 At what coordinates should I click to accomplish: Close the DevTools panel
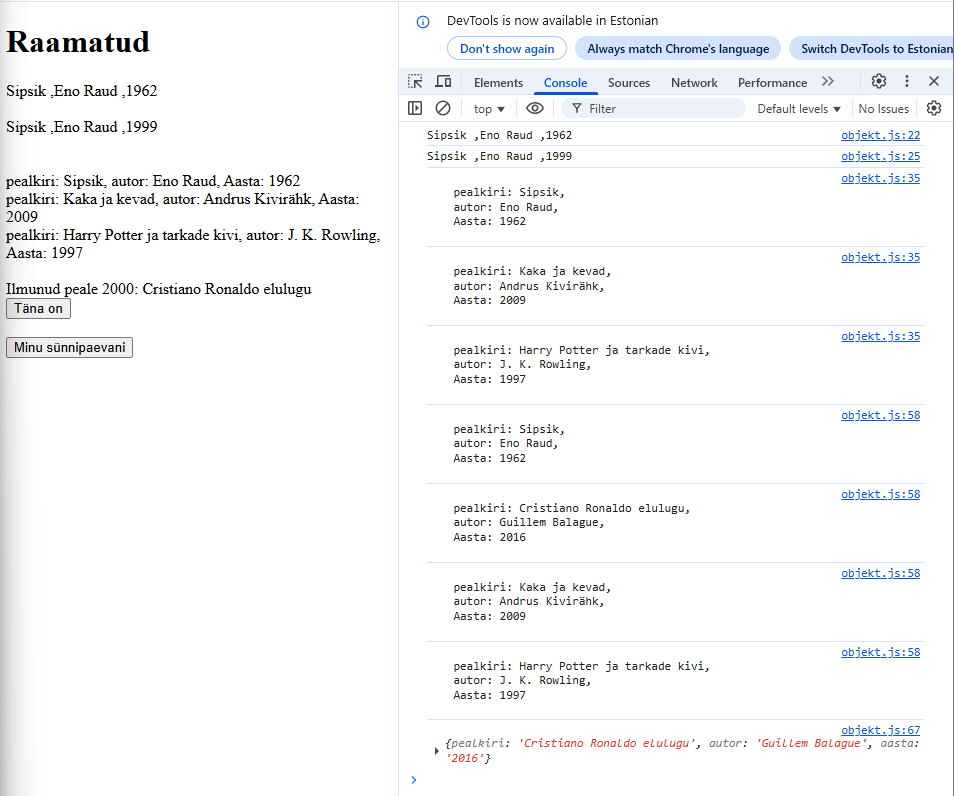934,82
